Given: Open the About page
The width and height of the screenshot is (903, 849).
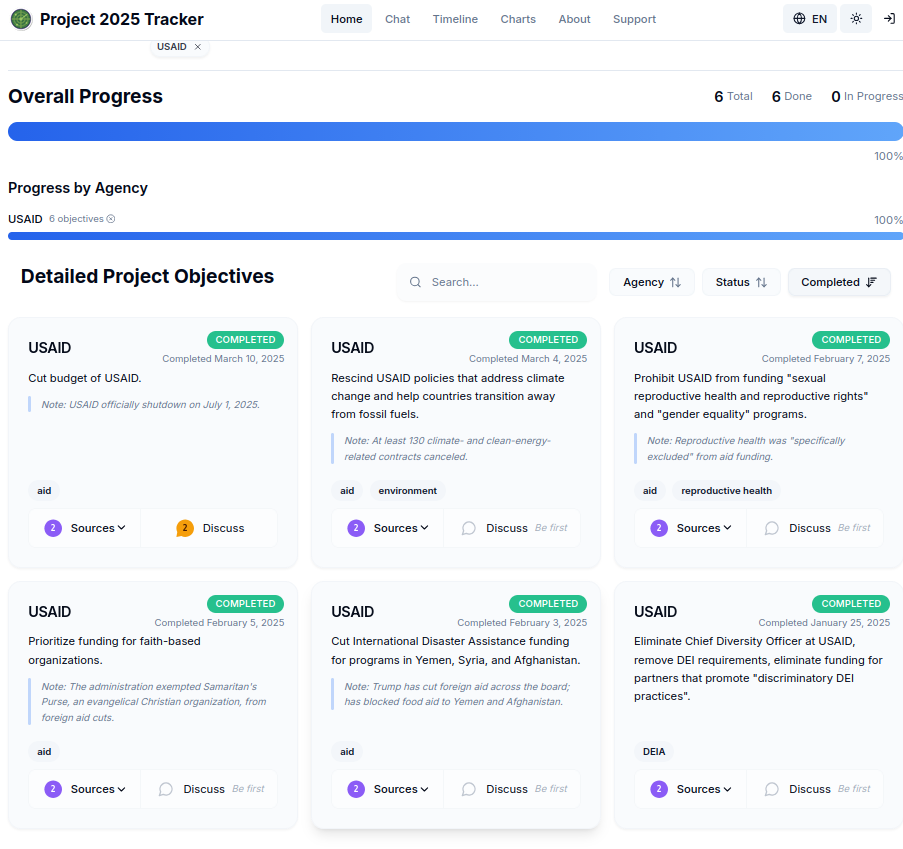Looking at the screenshot, I should (x=574, y=18).
